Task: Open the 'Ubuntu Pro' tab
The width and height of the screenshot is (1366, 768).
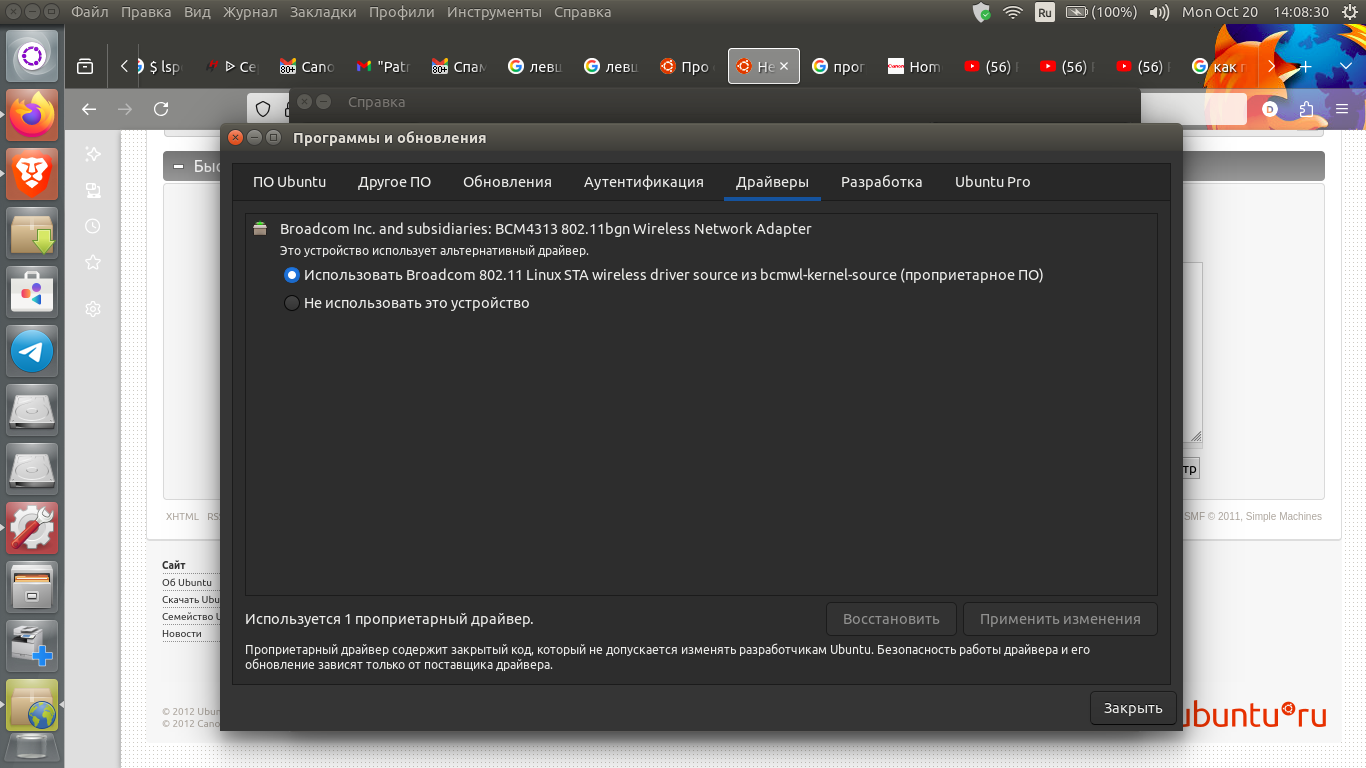Action: pos(992,182)
